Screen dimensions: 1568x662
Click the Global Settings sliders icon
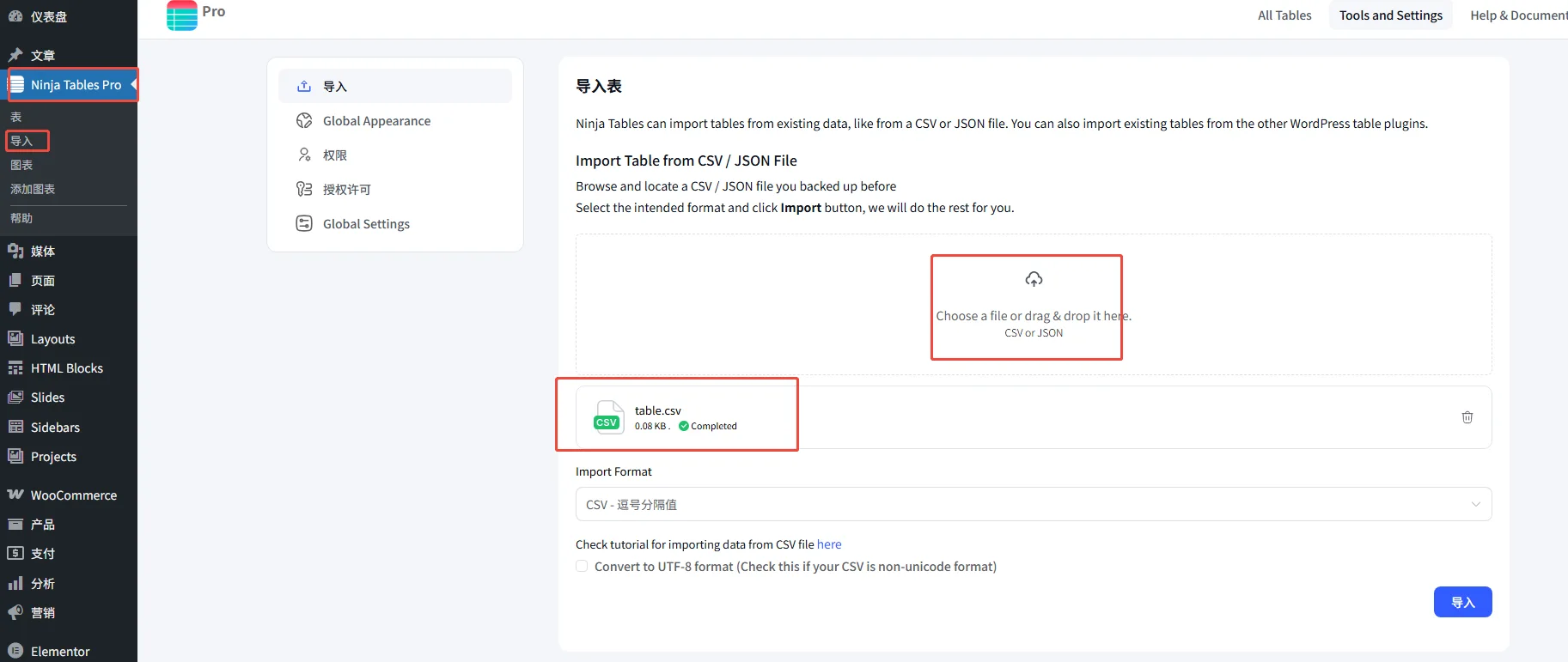click(x=304, y=223)
